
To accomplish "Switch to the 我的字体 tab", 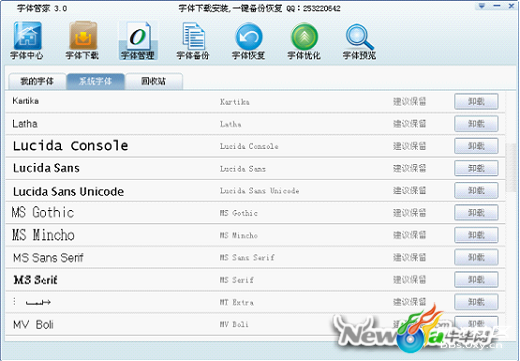I will [37, 81].
